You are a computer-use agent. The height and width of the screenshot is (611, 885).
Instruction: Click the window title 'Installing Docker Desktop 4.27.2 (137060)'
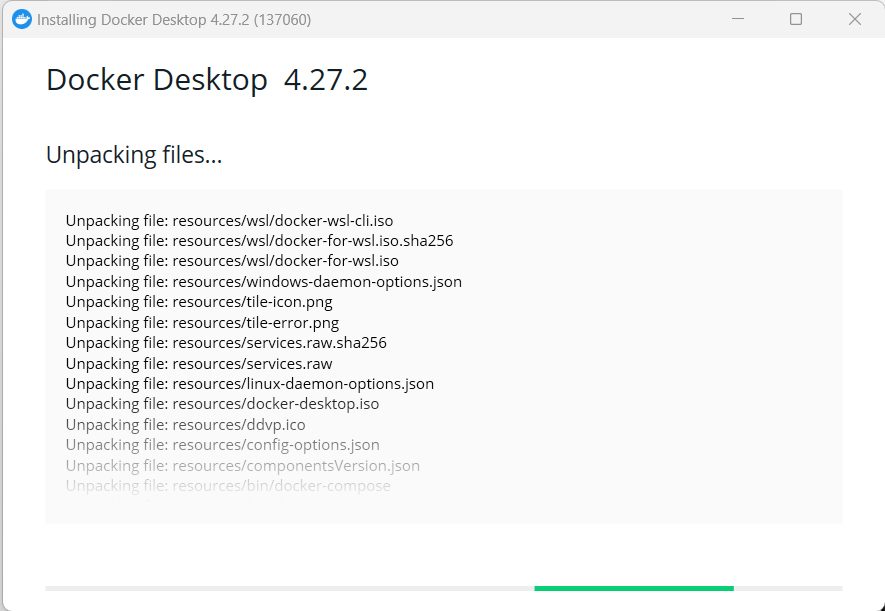(174, 20)
